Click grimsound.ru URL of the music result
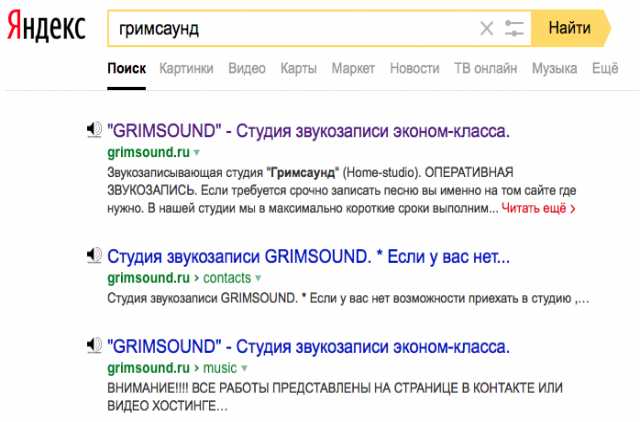640x422 pixels. pos(149,368)
